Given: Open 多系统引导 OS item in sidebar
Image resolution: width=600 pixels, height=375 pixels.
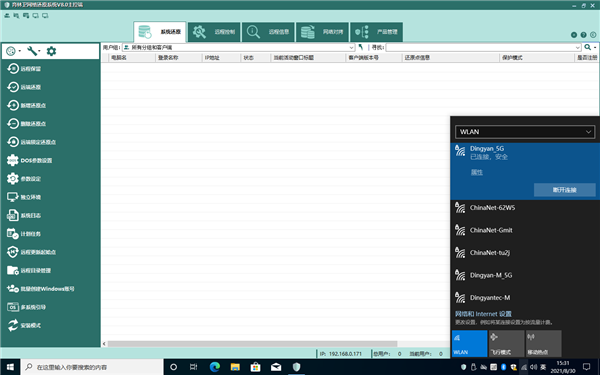Looking at the screenshot, I should tap(26, 307).
